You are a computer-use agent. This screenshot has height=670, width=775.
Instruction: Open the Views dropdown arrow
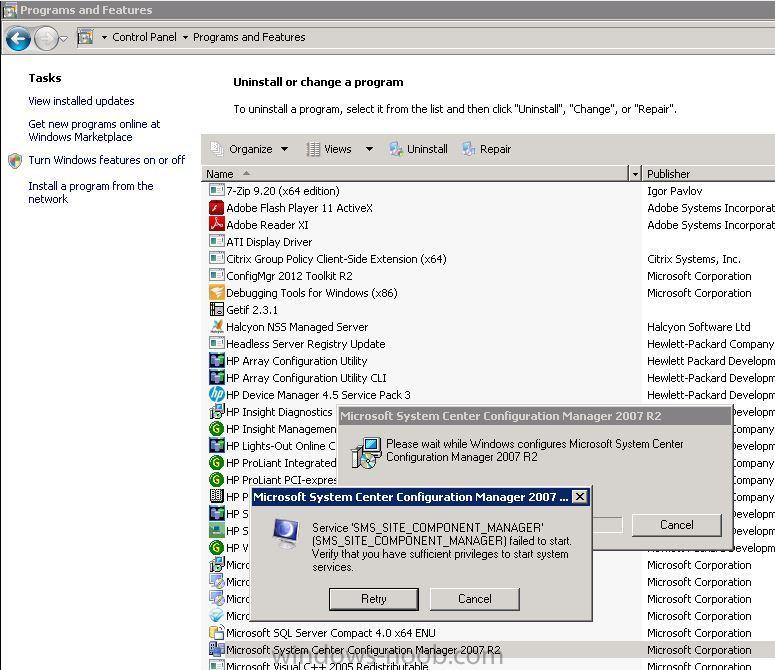click(368, 149)
